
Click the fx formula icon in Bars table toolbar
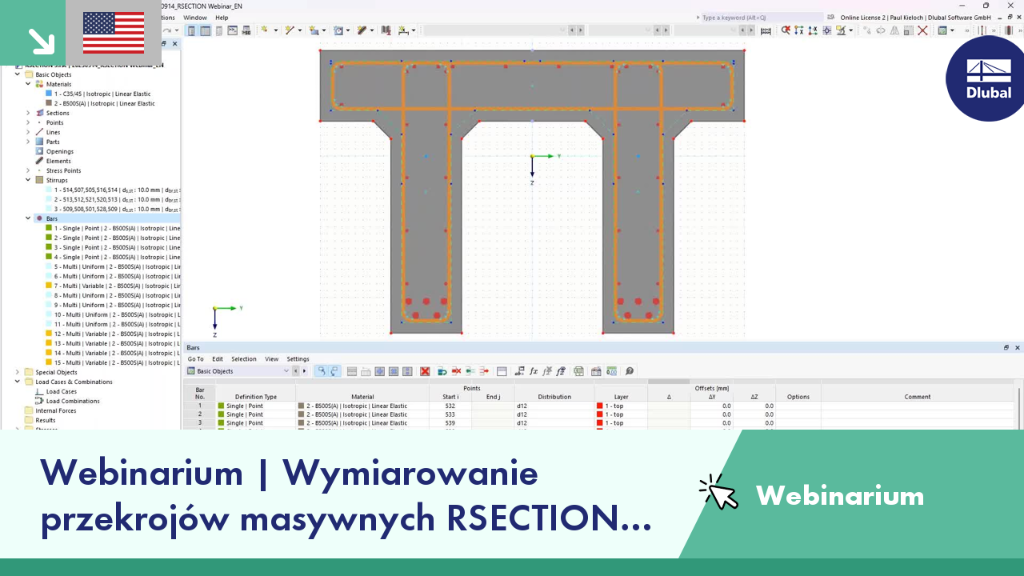coord(534,371)
